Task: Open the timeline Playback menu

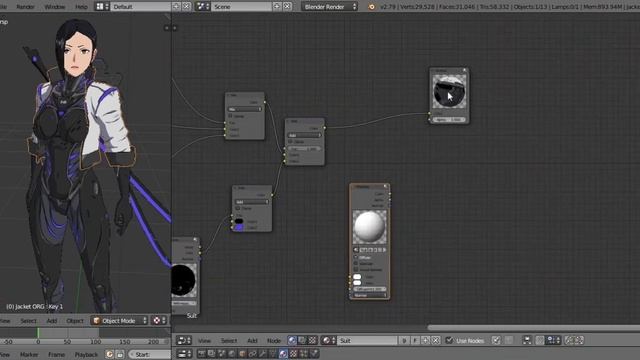Action: coord(86,354)
